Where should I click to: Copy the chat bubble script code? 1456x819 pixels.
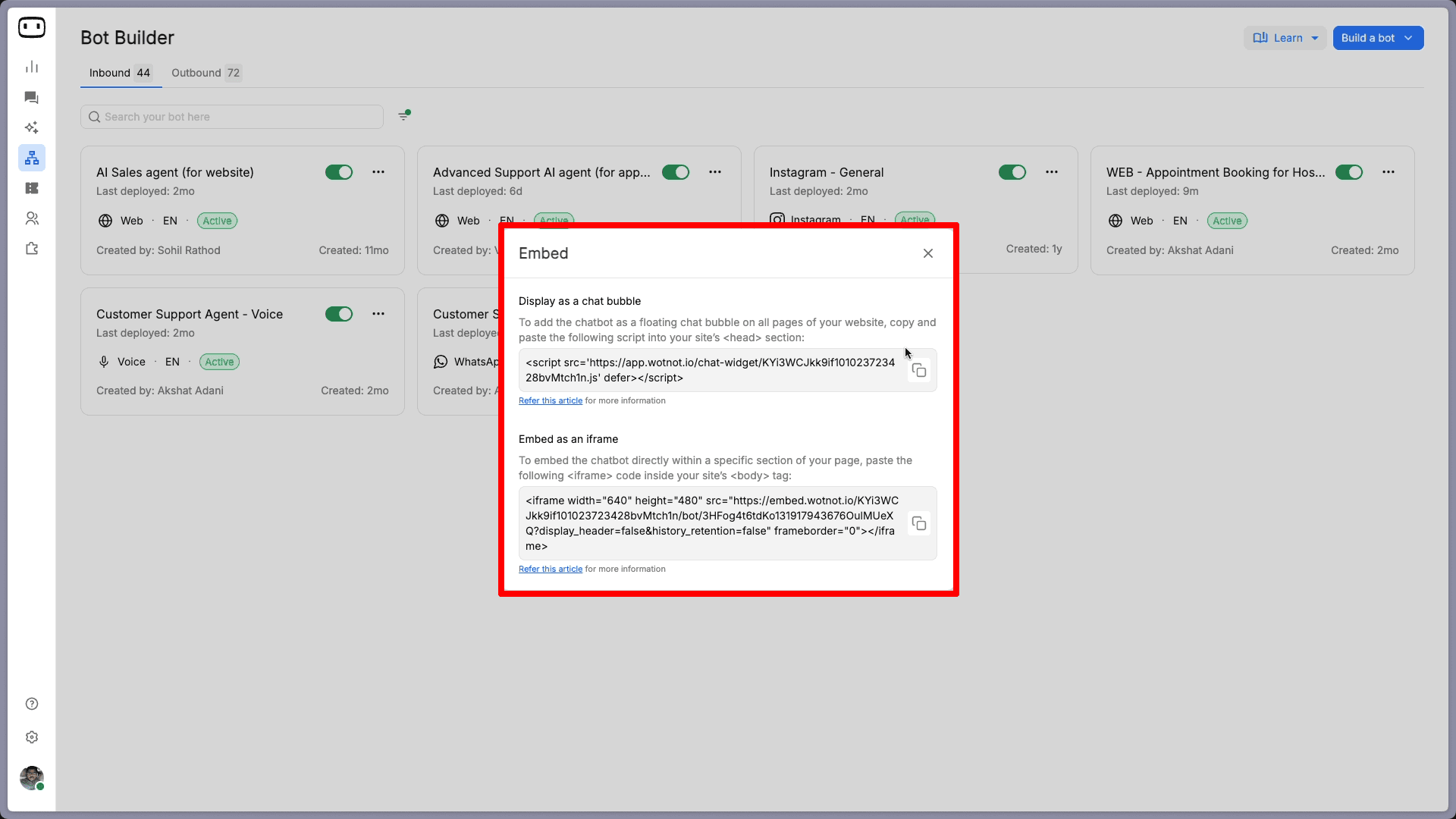point(919,371)
